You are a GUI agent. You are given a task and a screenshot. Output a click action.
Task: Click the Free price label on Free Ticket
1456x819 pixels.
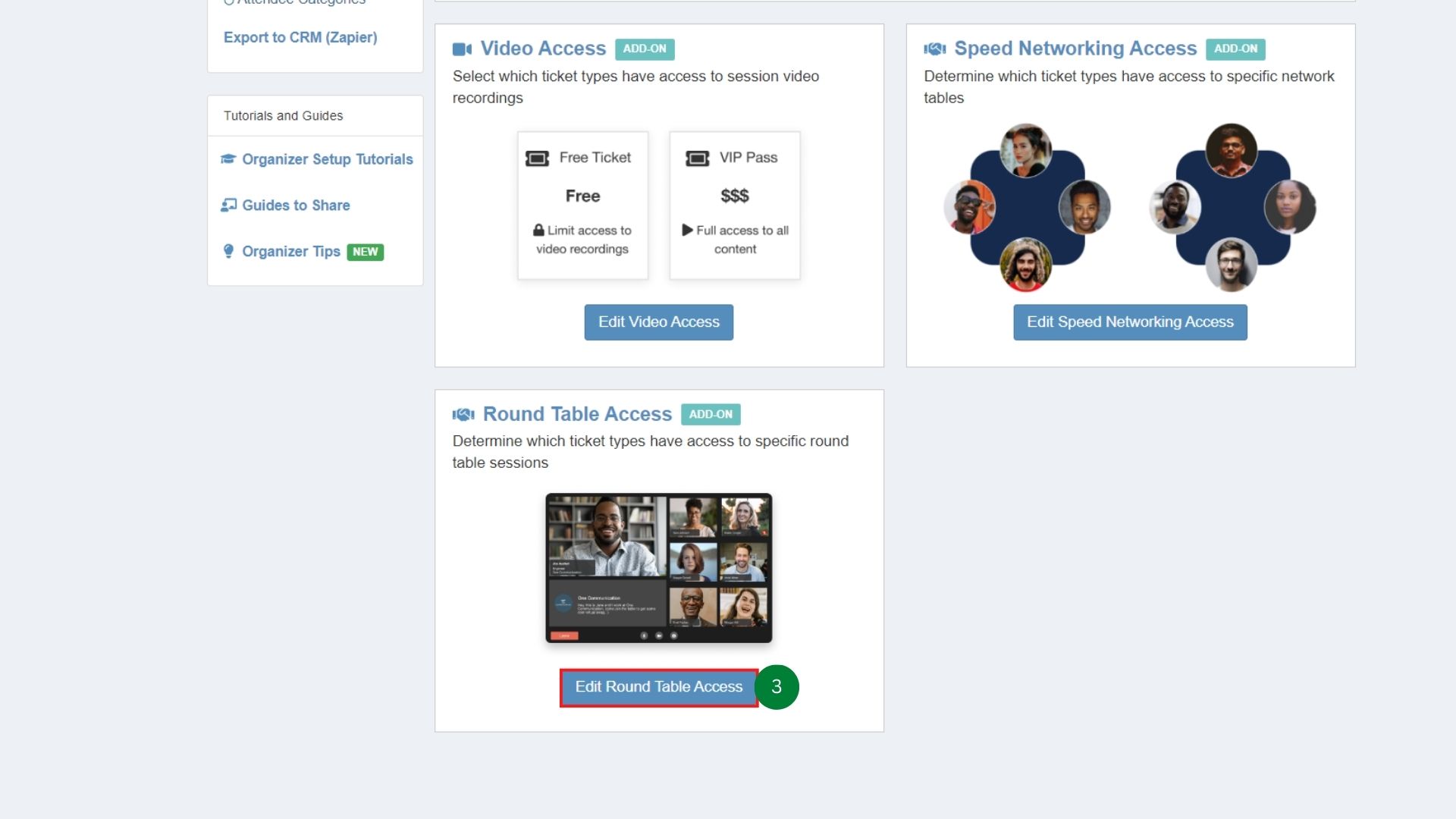coord(582,196)
